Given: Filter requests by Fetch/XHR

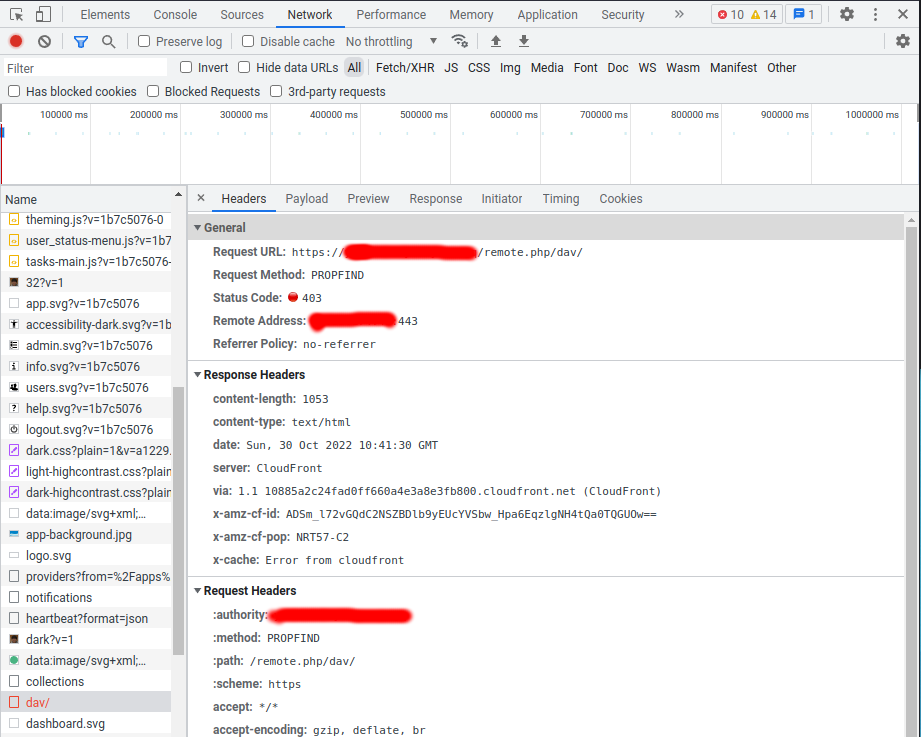Looking at the screenshot, I should [x=405, y=68].
